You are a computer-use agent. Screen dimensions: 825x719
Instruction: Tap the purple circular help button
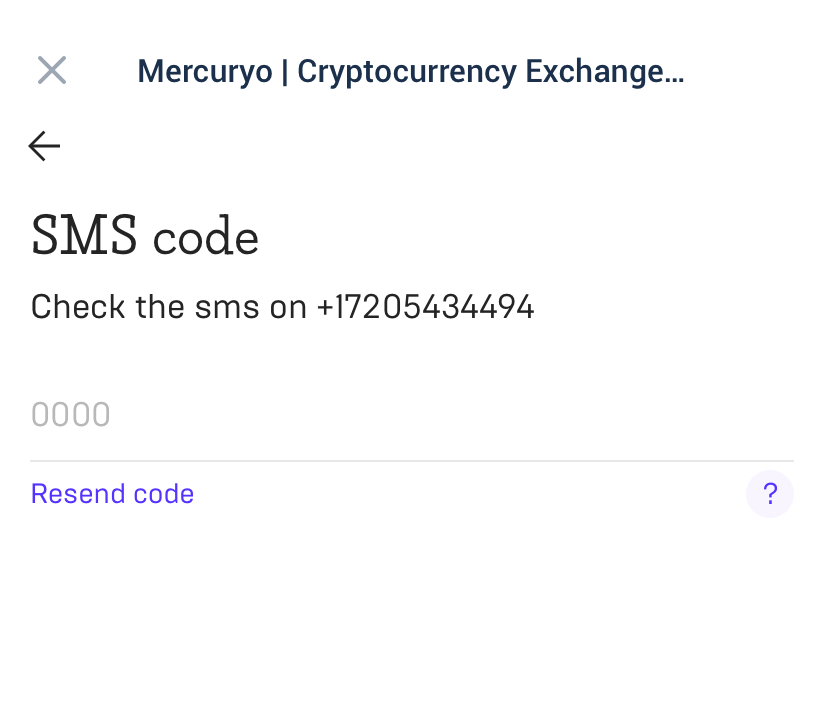pyautogui.click(x=770, y=494)
